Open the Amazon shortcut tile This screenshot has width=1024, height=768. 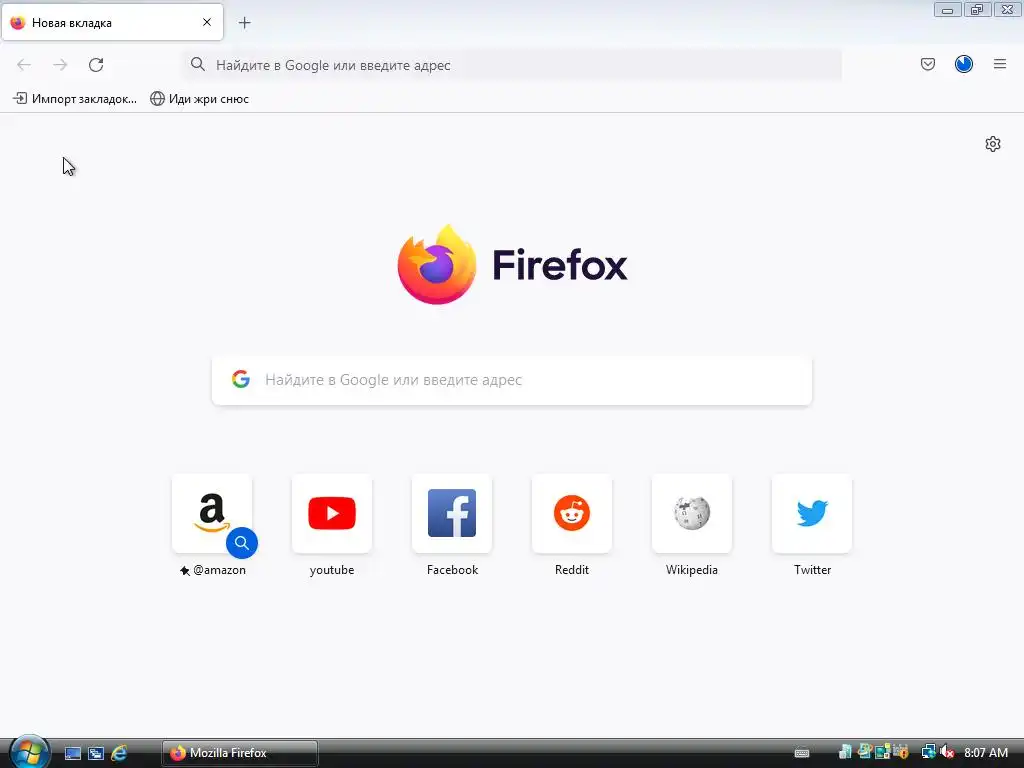(x=212, y=513)
